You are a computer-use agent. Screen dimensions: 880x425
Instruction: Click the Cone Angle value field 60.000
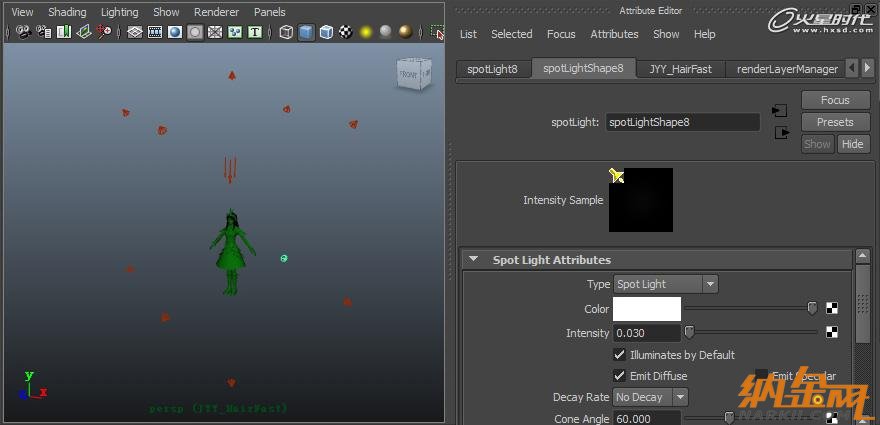(x=647, y=418)
